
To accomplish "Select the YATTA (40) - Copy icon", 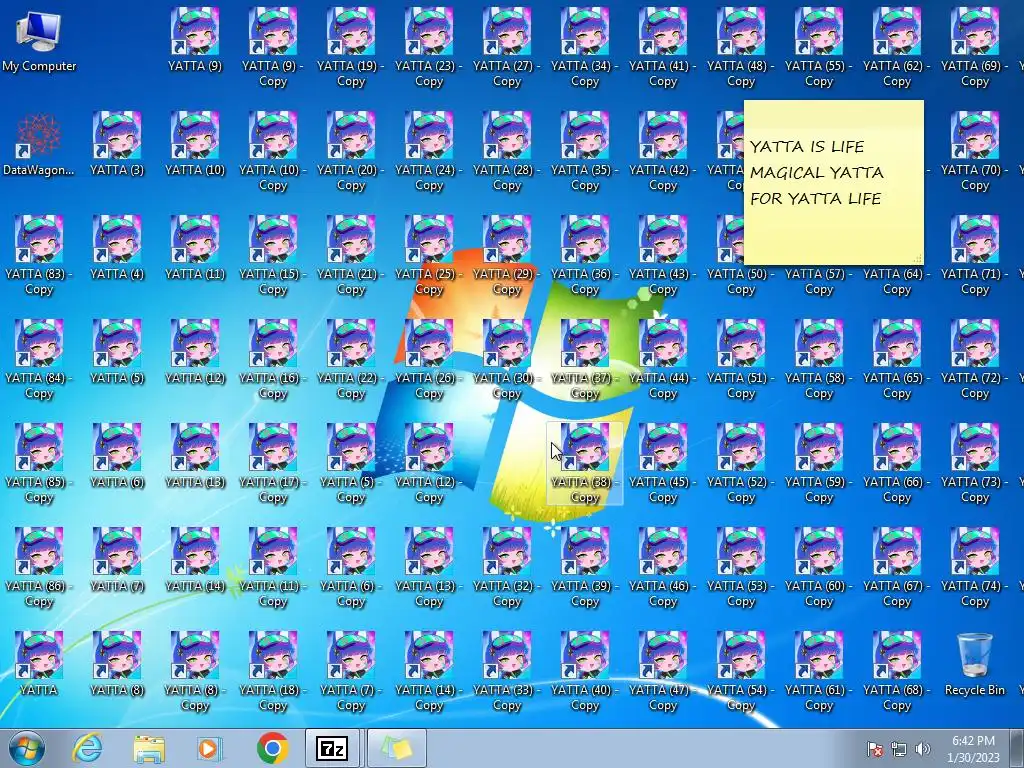I will (584, 671).
